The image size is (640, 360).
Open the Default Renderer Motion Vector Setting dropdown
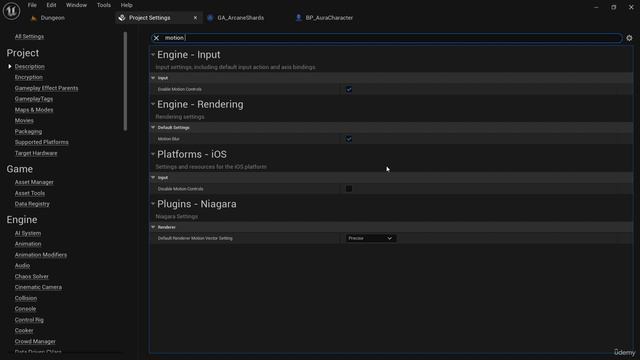click(371, 238)
